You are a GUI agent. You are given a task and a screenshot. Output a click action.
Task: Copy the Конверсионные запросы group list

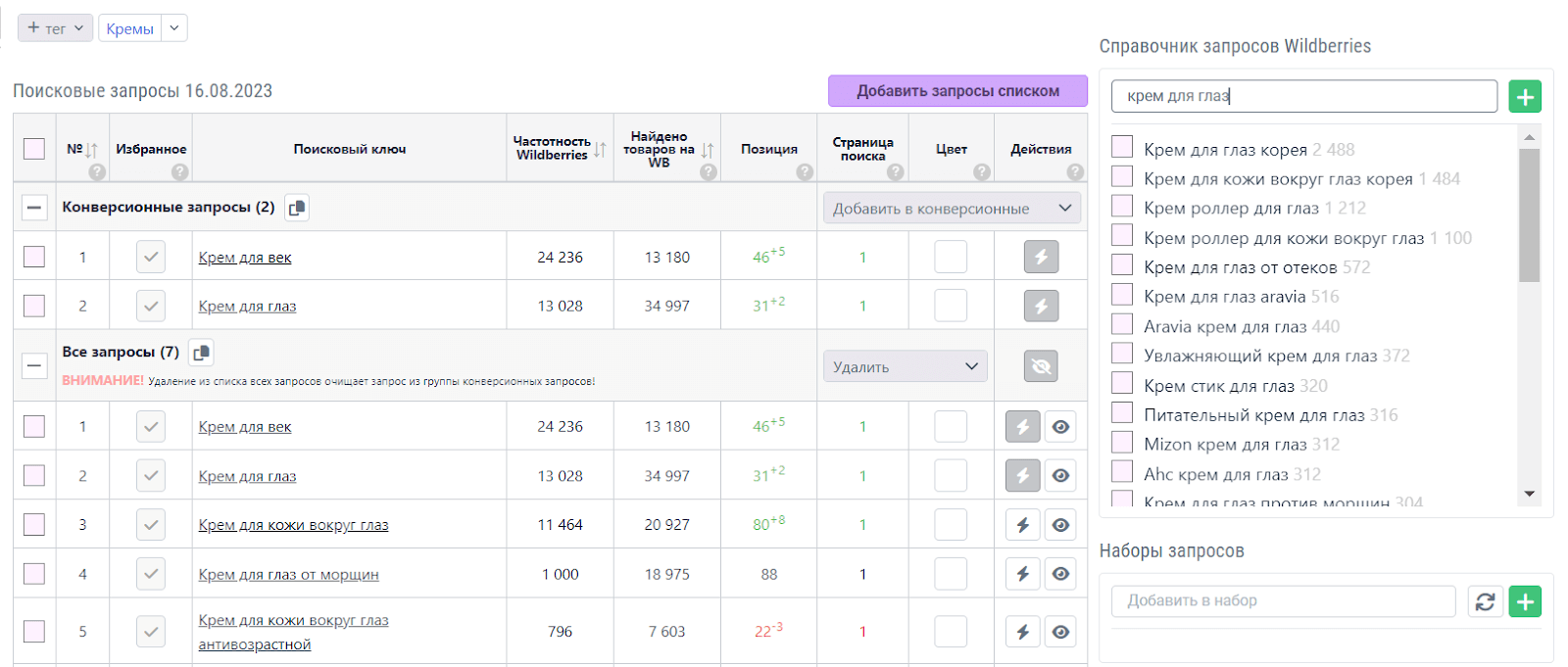point(297,208)
